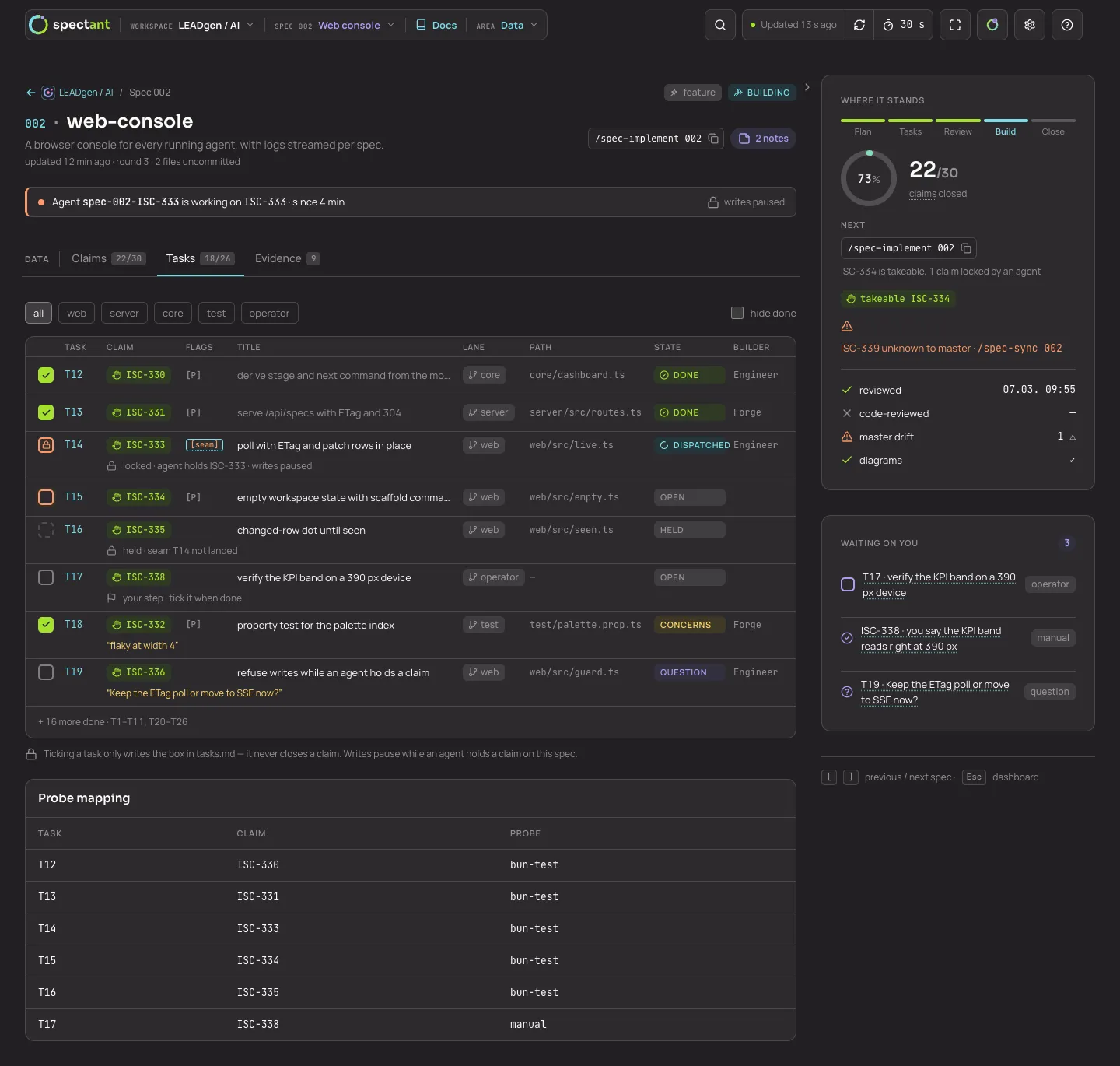This screenshot has height=1066, width=1120.
Task: Click the locked T14 checkbox
Action: [46, 445]
